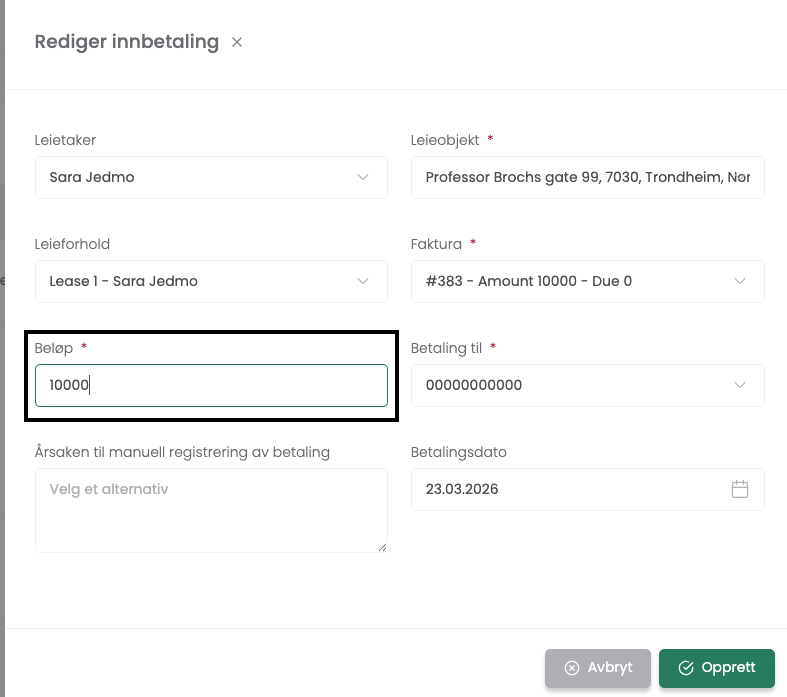Click the chevron arrow in Leietaker field
787x697 pixels.
point(363,177)
